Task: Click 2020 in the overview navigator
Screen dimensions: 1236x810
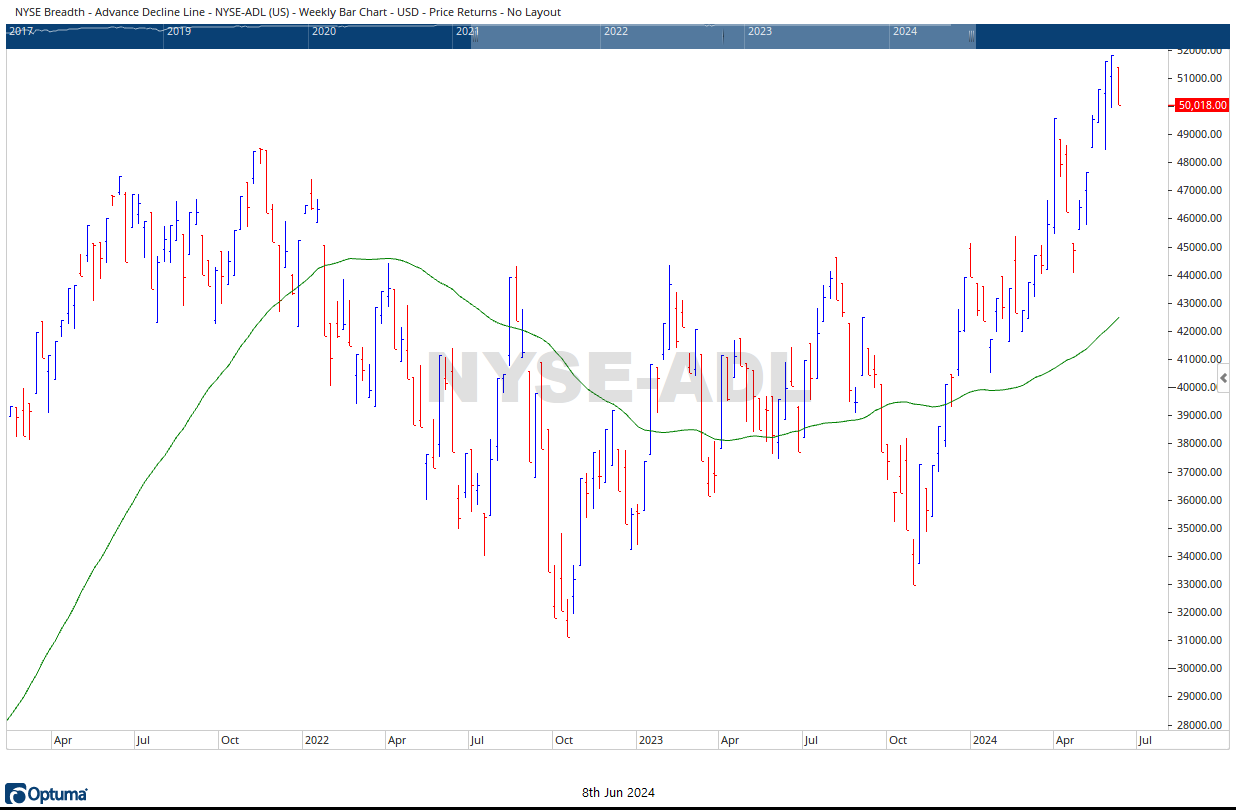Action: click(323, 31)
